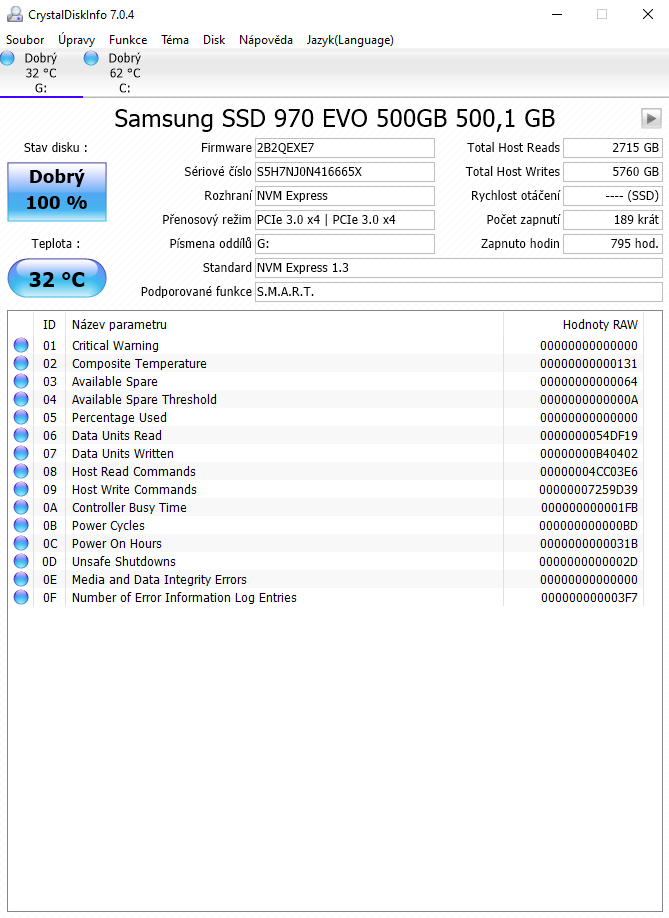
Task: Click raw value 0000007259D39
Action: [589, 489]
